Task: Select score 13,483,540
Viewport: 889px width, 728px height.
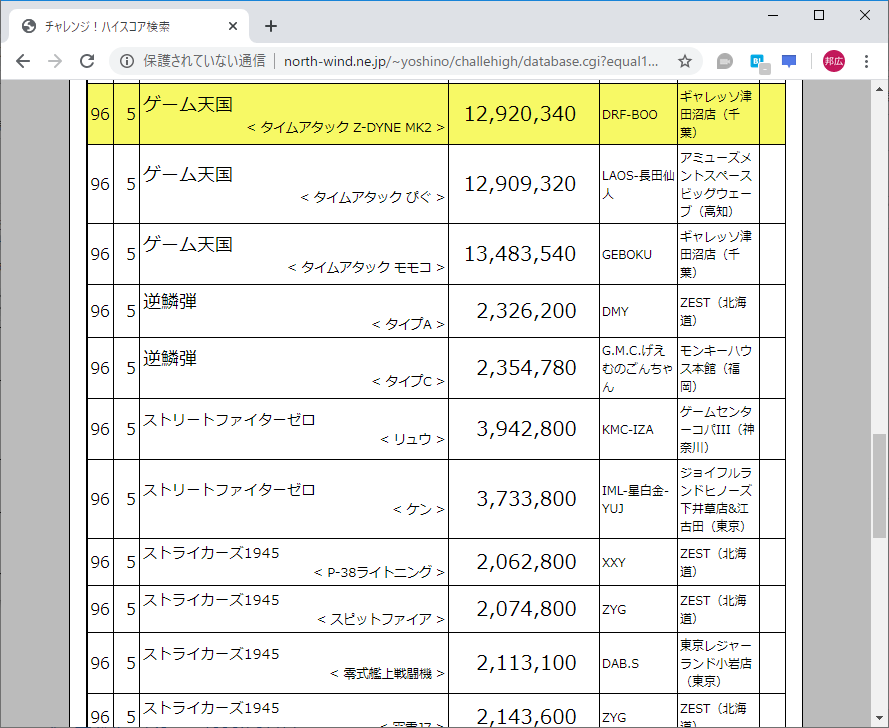Action: click(x=520, y=253)
